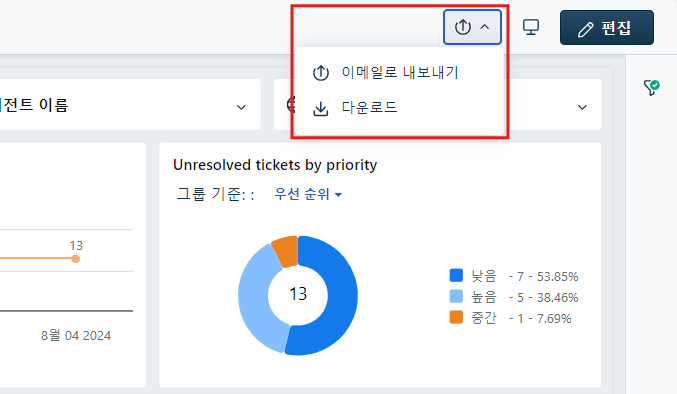Click the download arrow icon in menu
This screenshot has height=394, width=677.
coord(320,108)
